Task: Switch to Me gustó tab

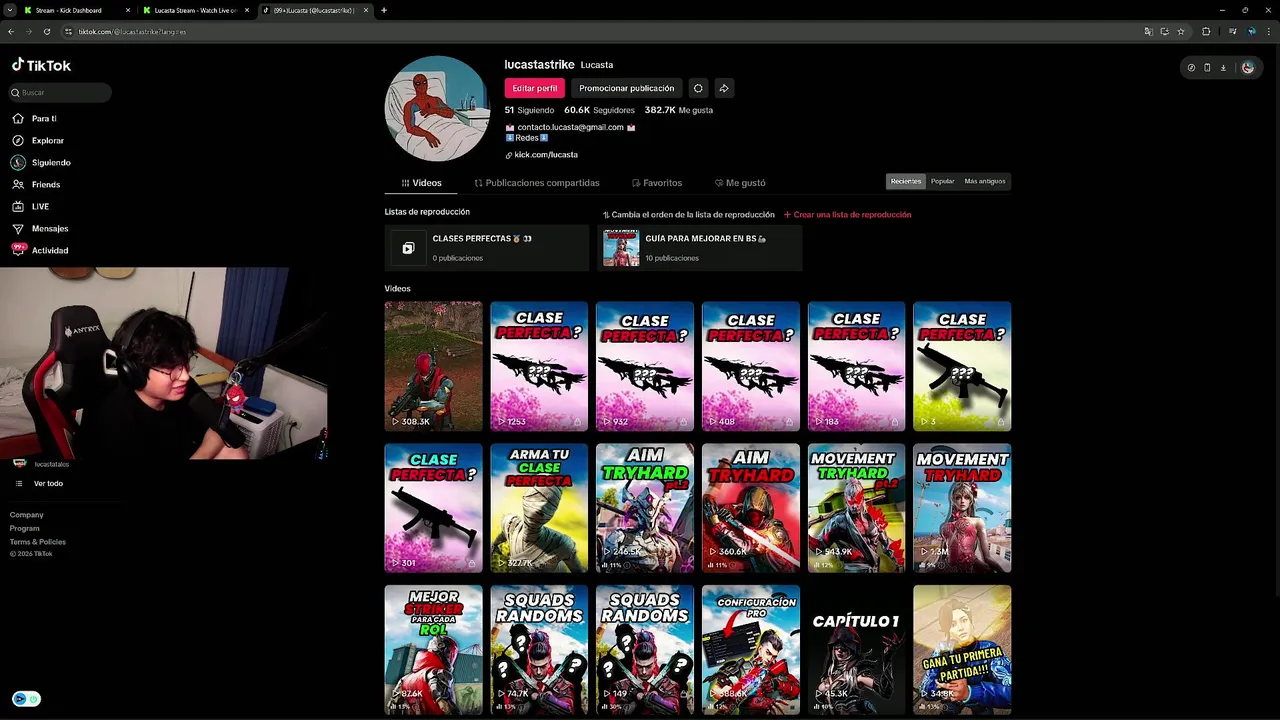Action: (x=740, y=183)
